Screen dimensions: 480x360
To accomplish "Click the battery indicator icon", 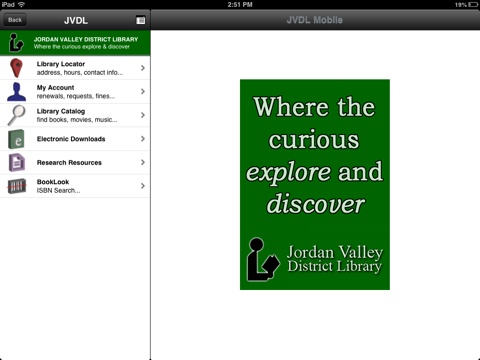I will pos(473,5).
